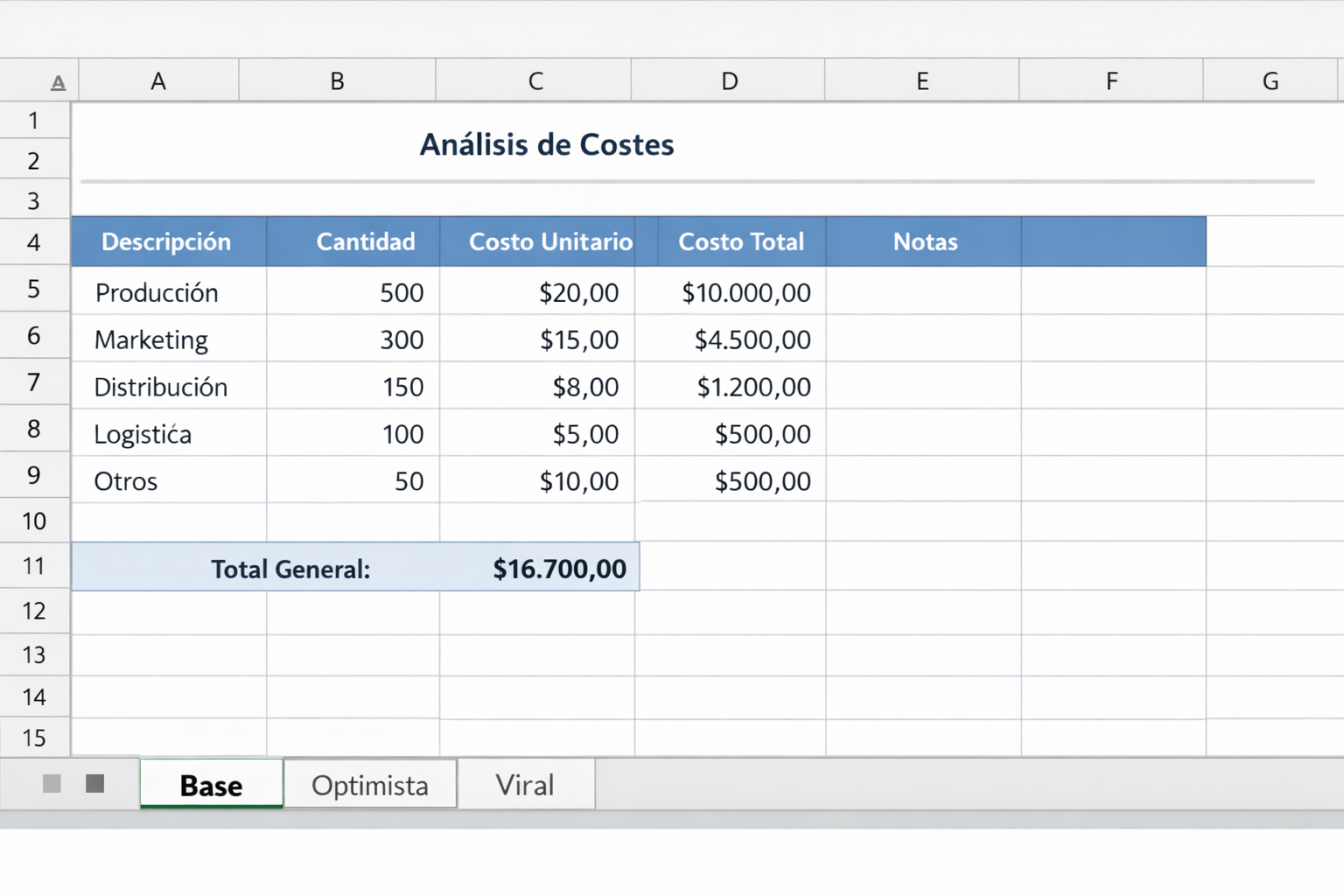Click the Notas column header cell
Viewport: 1344px width, 896px height.
(x=923, y=241)
